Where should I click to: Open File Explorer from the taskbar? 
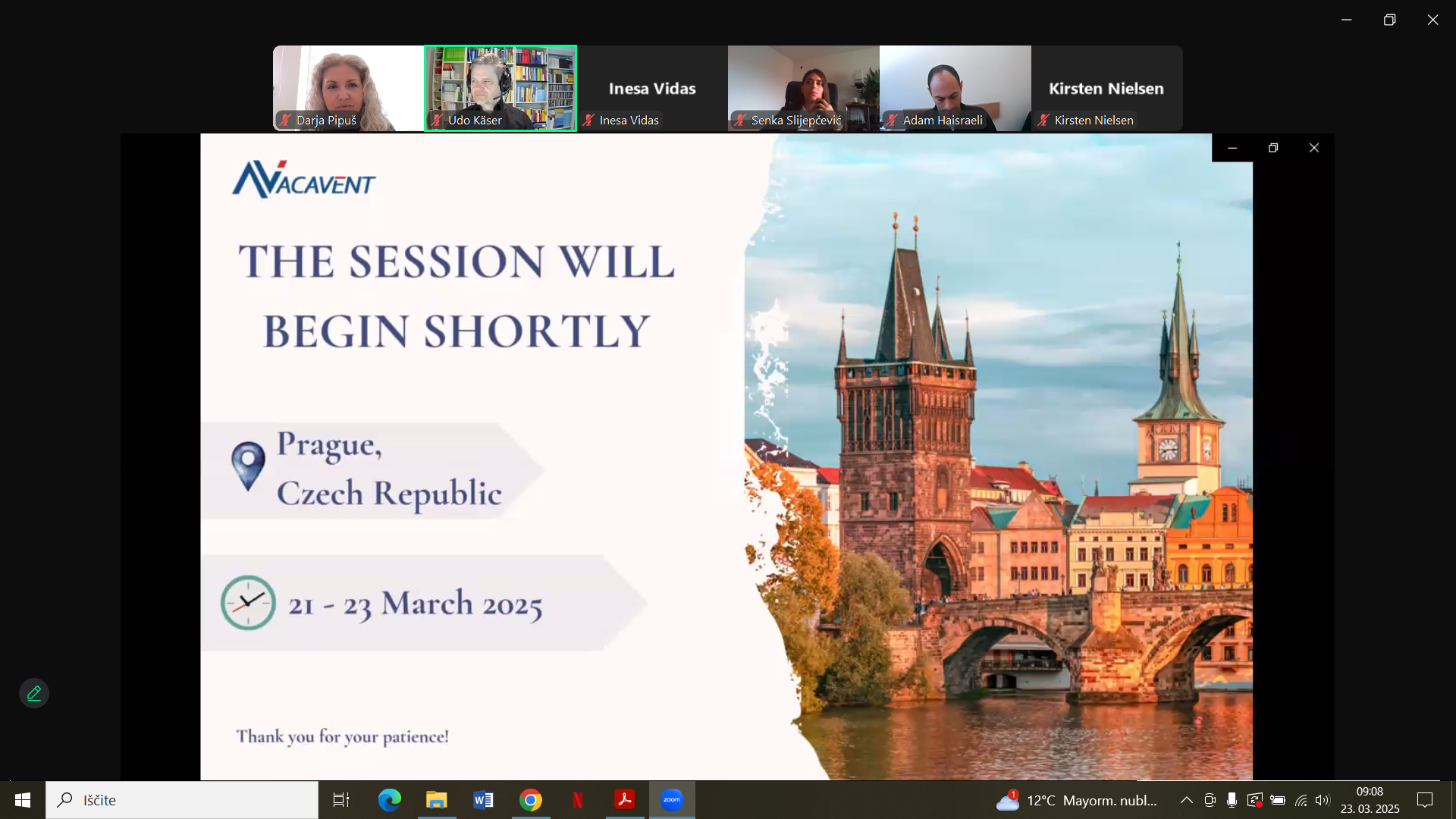click(x=437, y=800)
